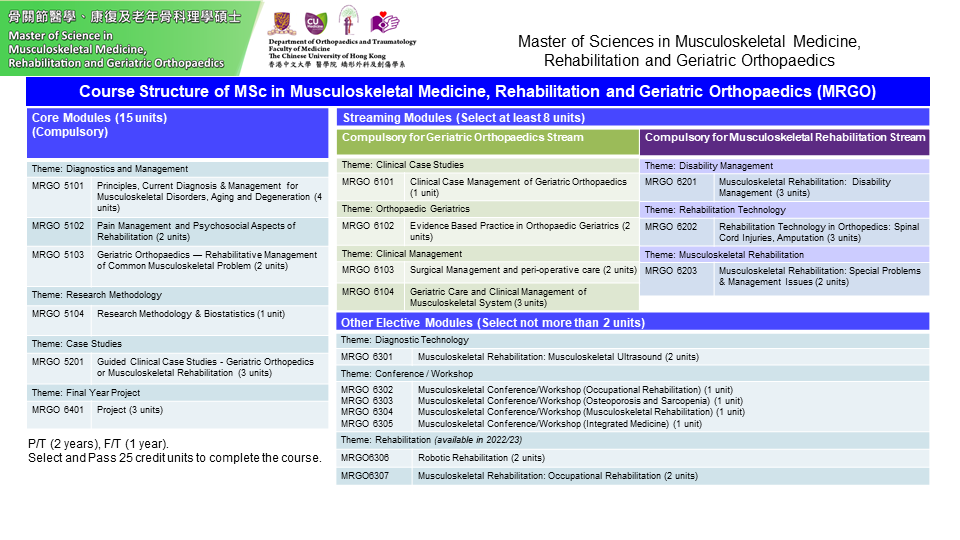The width and height of the screenshot is (960, 540).
Task: Click course code MRGO 6302
Action: click(367, 390)
